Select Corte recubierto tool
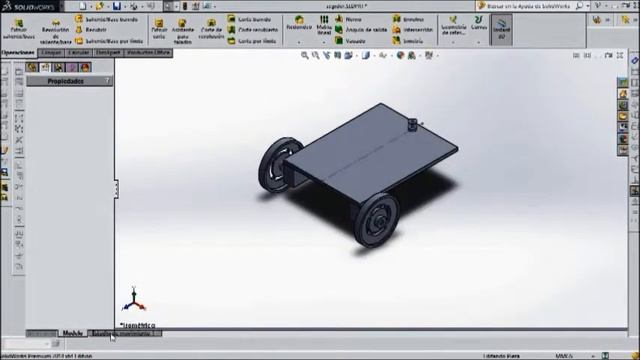 pos(253,30)
